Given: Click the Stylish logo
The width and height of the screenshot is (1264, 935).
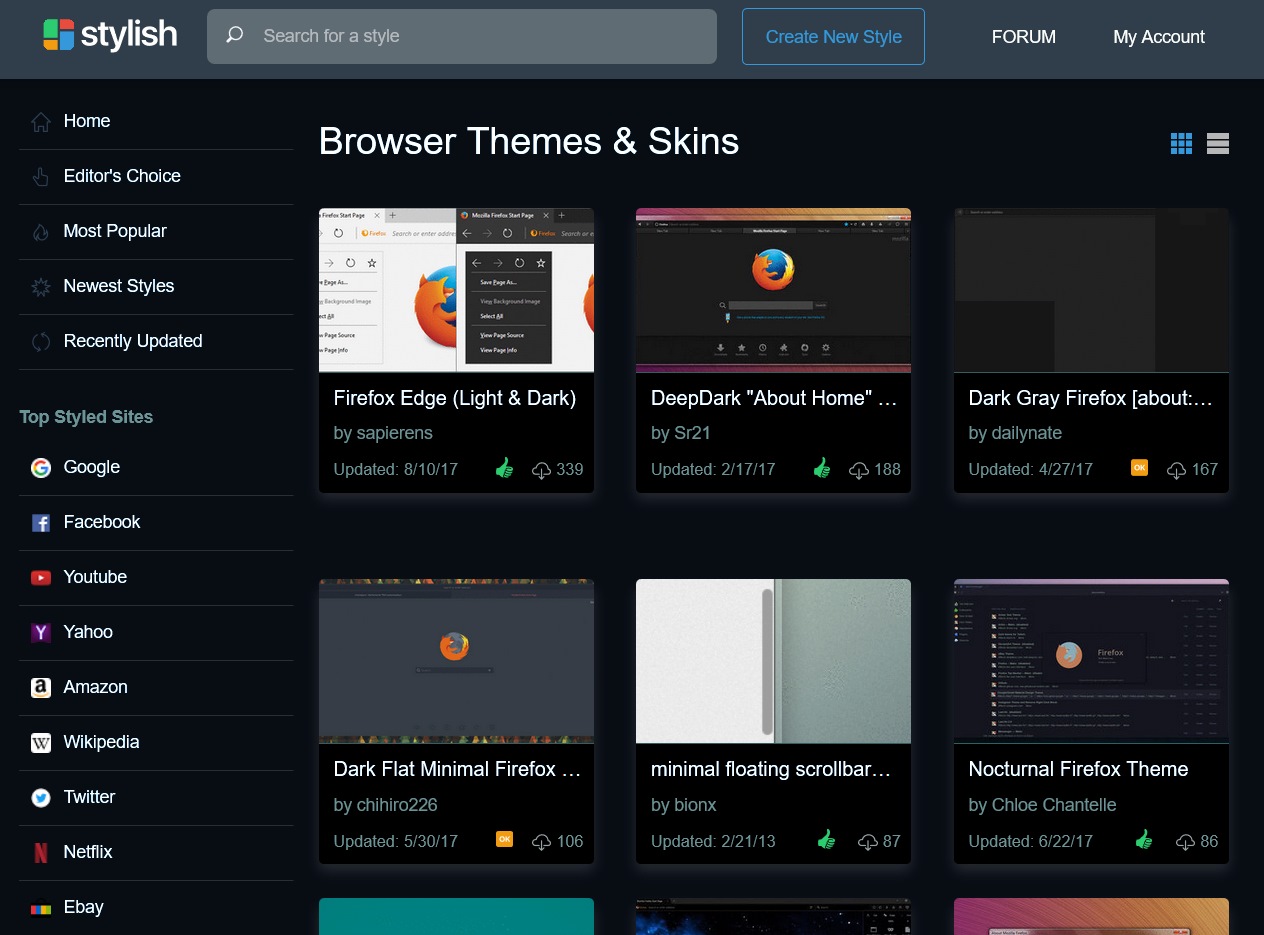Looking at the screenshot, I should 110,35.
